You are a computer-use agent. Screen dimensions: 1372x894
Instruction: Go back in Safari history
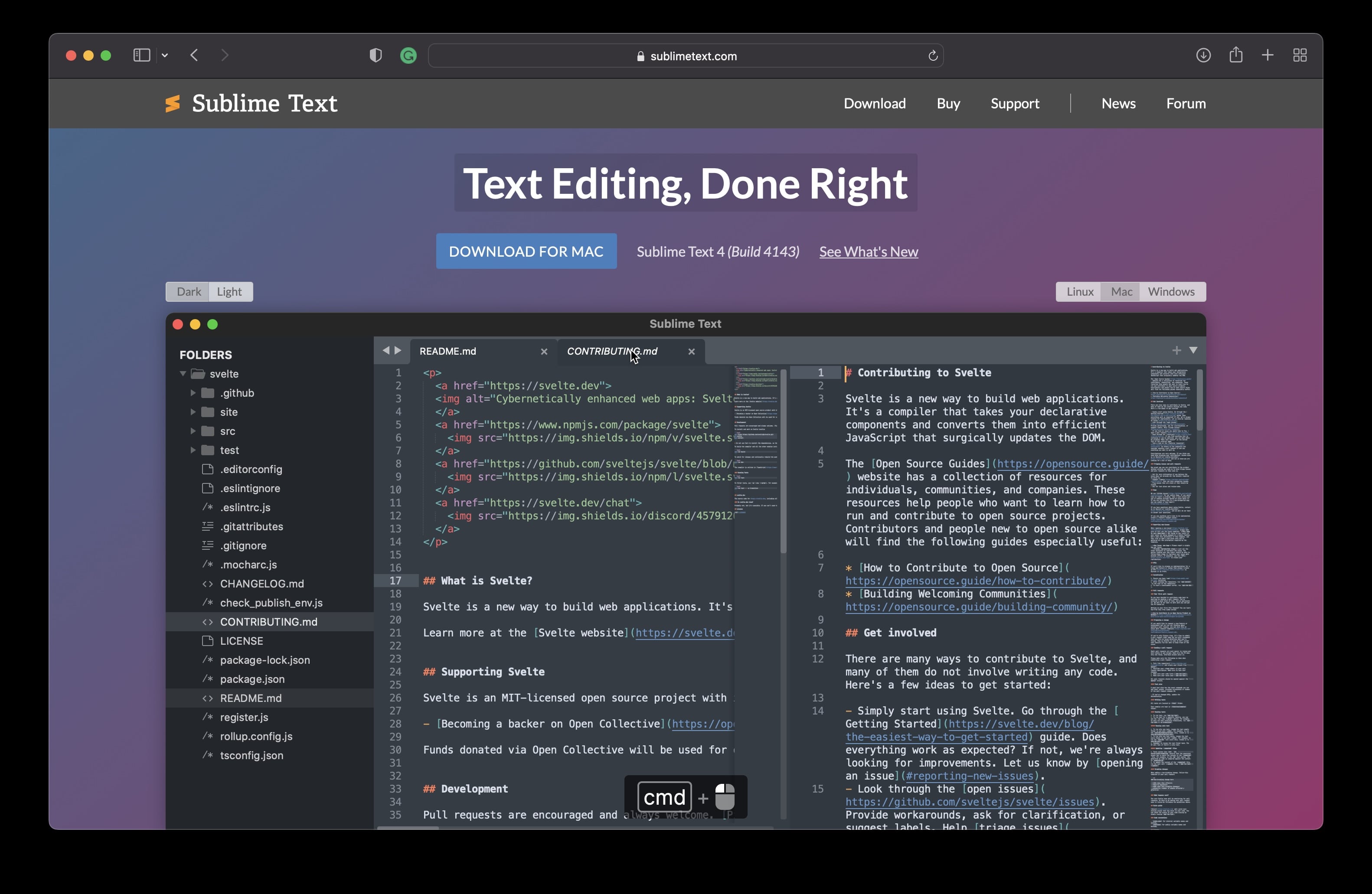(194, 55)
